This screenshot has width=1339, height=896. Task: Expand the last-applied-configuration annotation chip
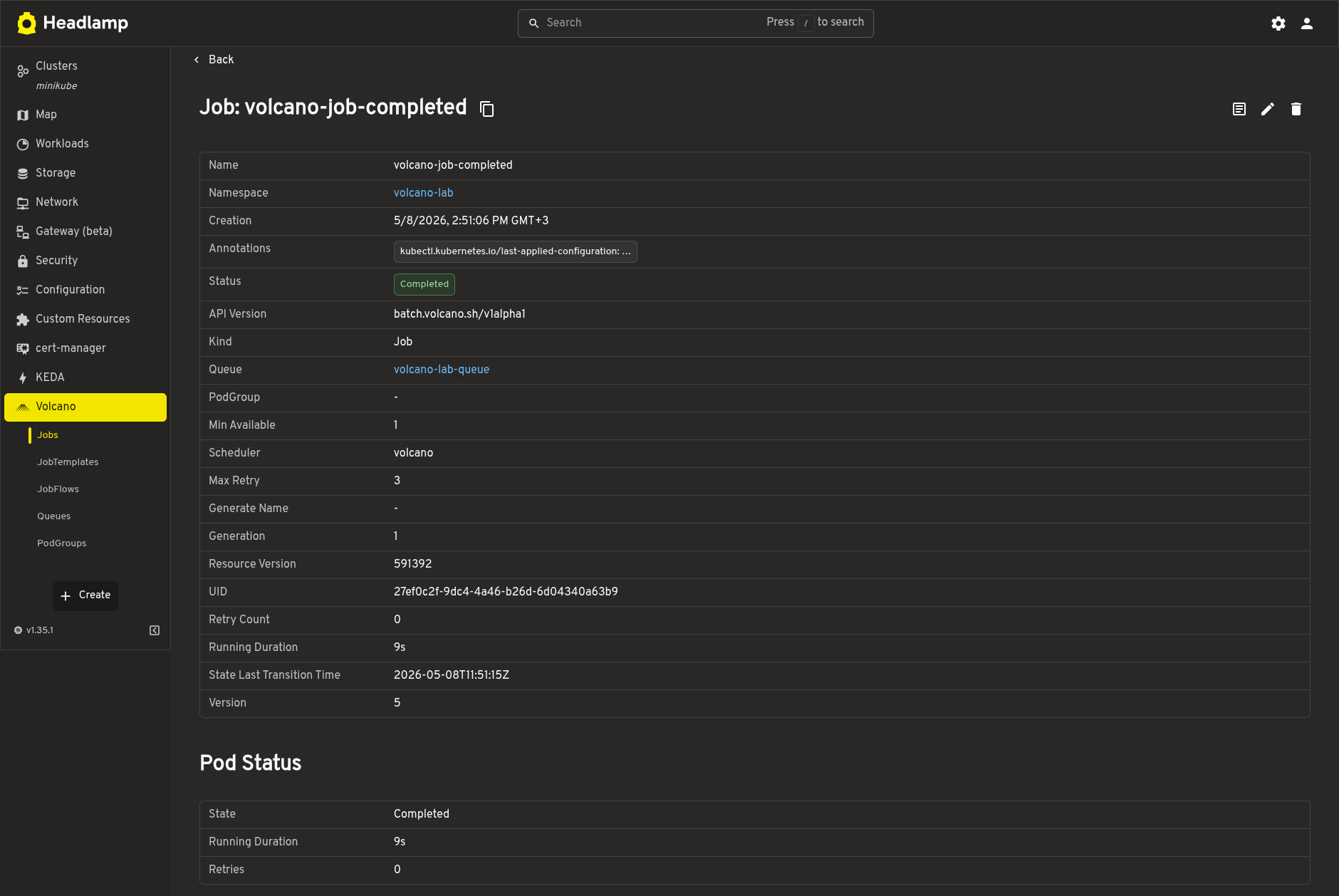click(515, 251)
